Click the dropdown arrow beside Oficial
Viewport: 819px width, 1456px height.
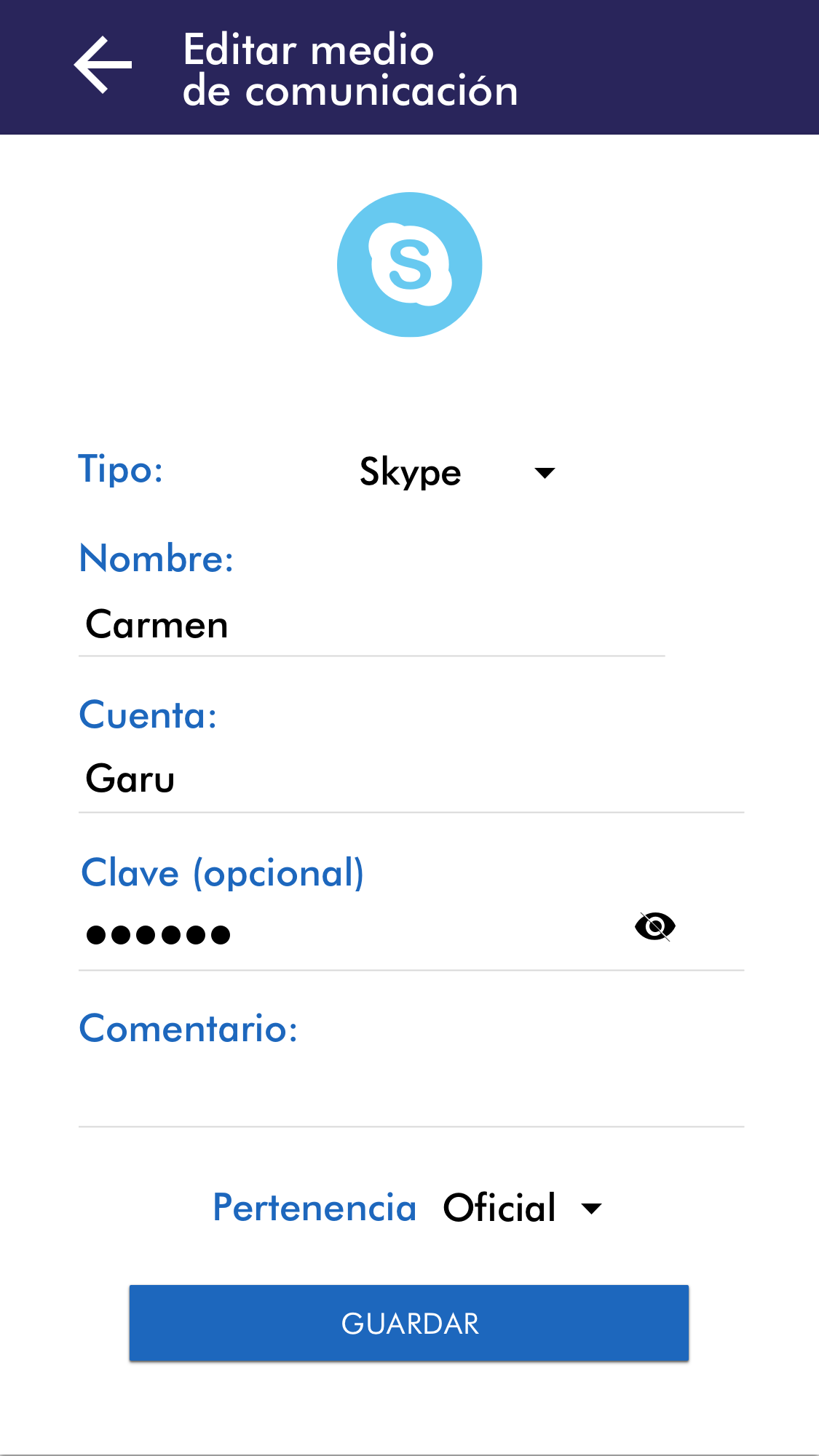click(592, 1209)
